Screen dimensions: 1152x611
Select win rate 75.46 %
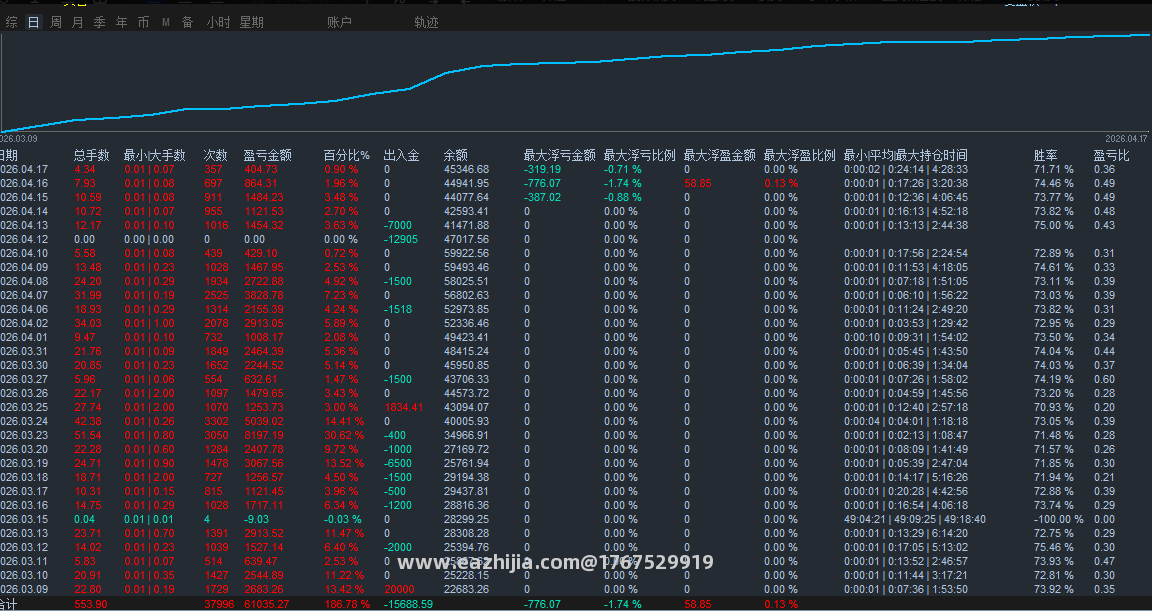(x=1054, y=547)
